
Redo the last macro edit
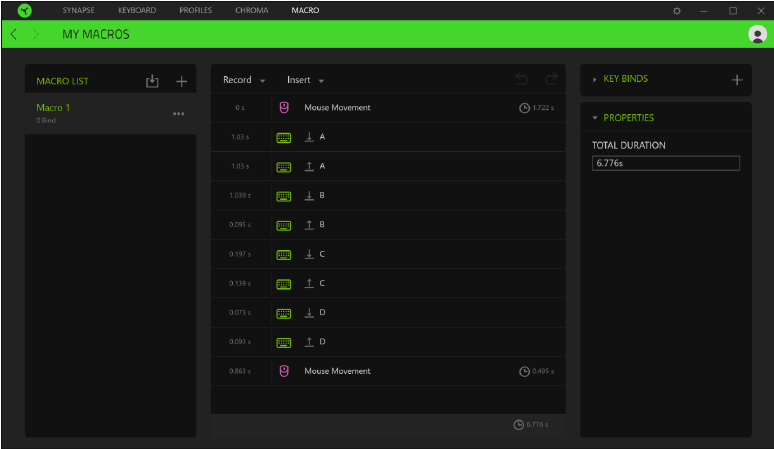pyautogui.click(x=551, y=79)
